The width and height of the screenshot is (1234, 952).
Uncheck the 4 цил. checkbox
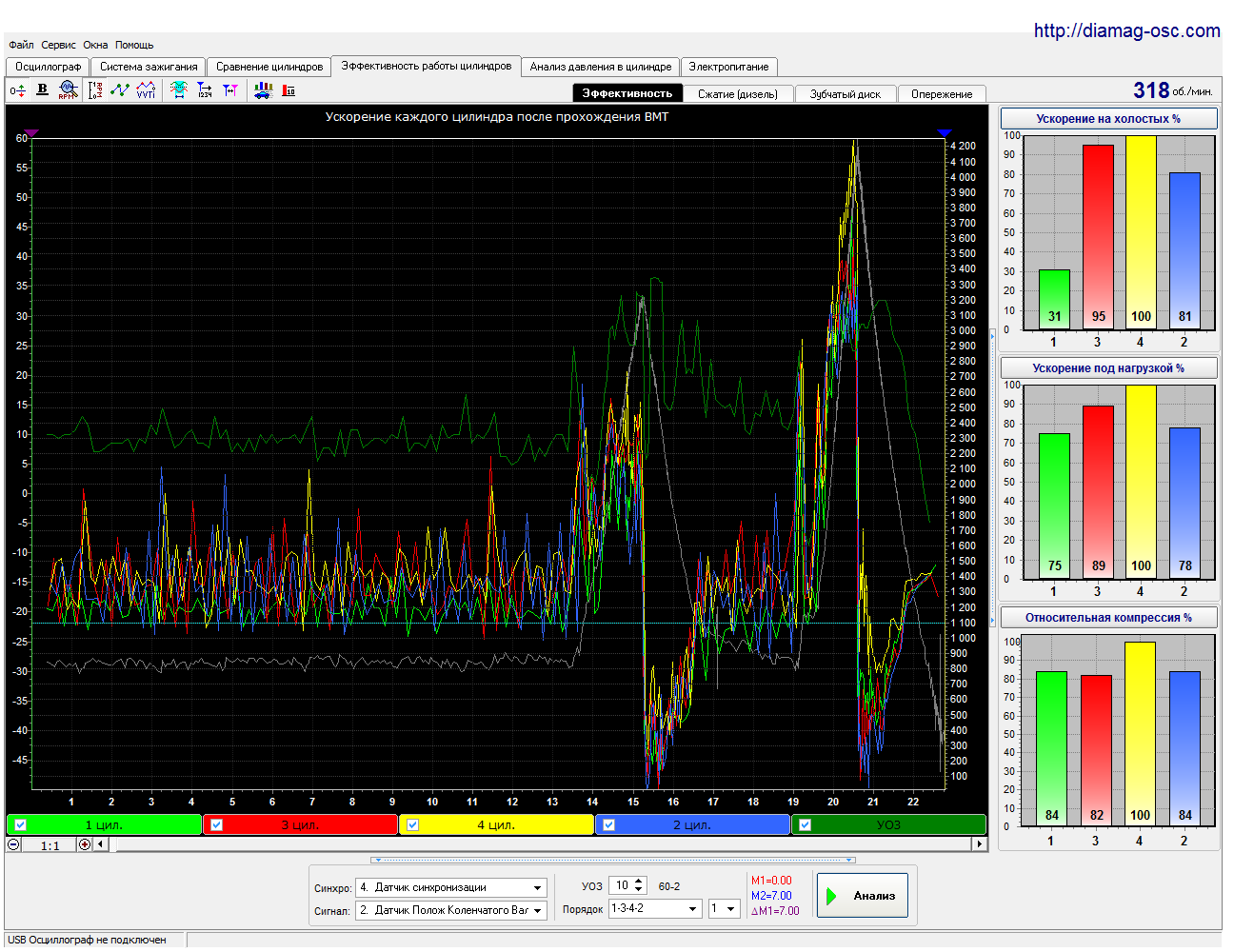[413, 825]
